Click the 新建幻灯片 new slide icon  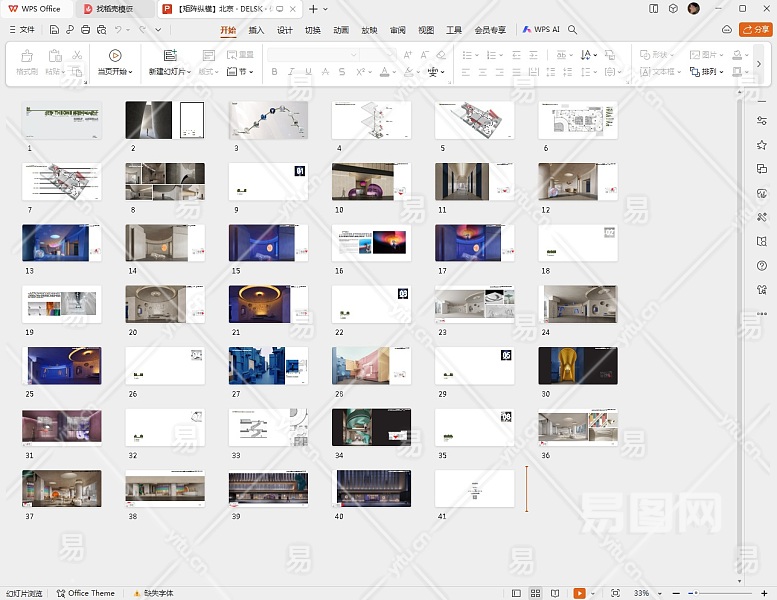point(170,56)
